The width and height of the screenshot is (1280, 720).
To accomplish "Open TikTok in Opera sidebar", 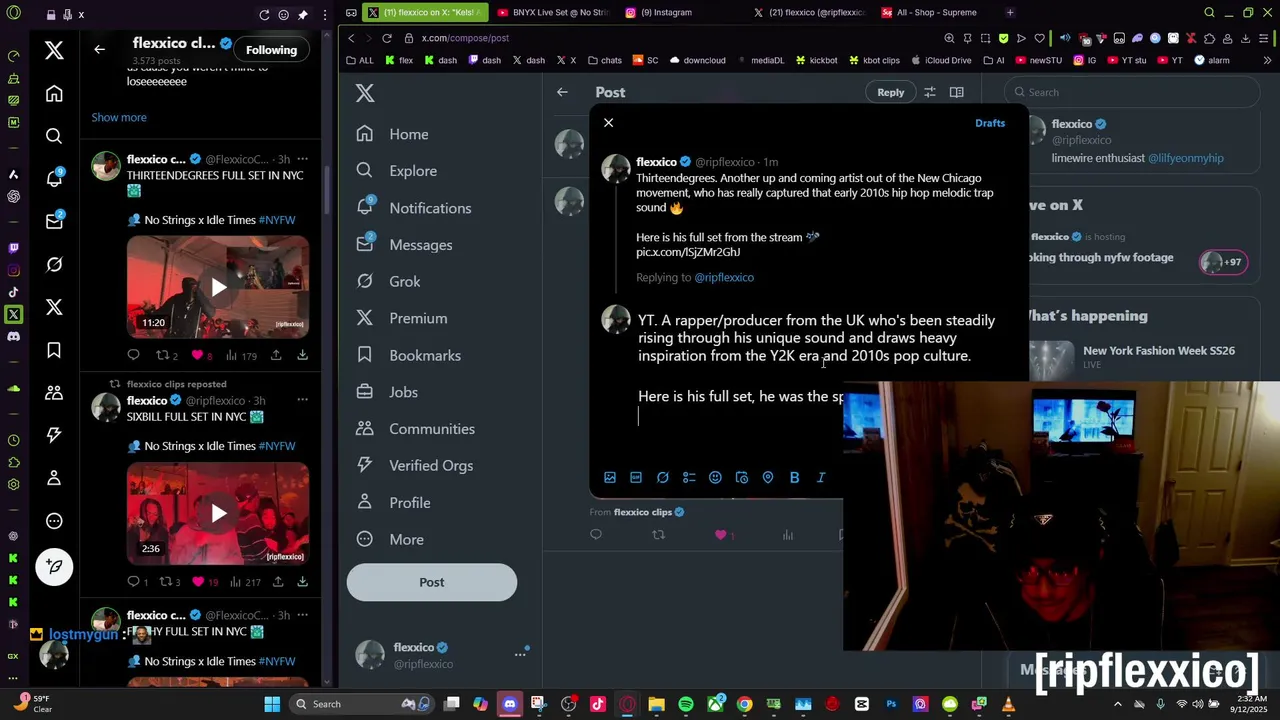I will (13, 292).
